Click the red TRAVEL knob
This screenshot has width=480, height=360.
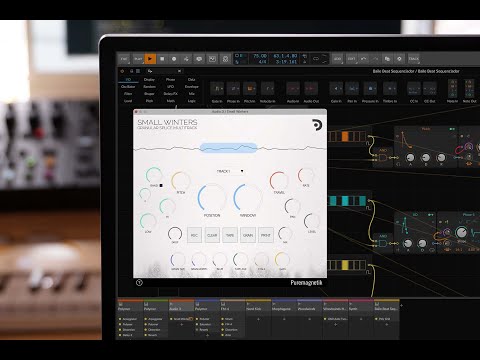(x=279, y=181)
